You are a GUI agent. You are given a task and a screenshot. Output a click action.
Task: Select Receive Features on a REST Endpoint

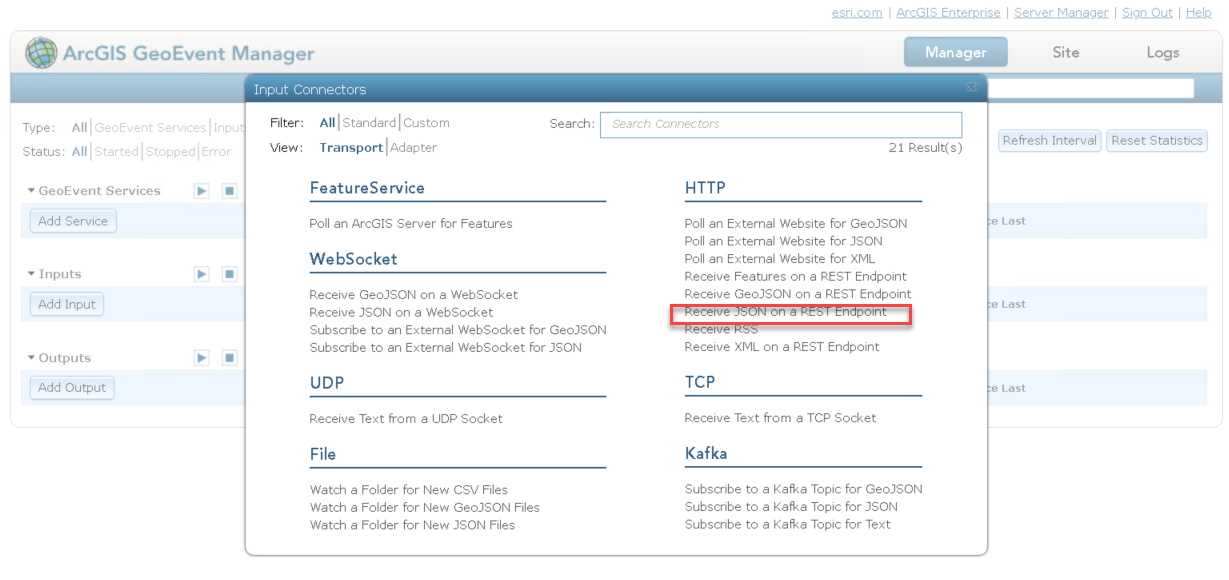click(x=795, y=276)
